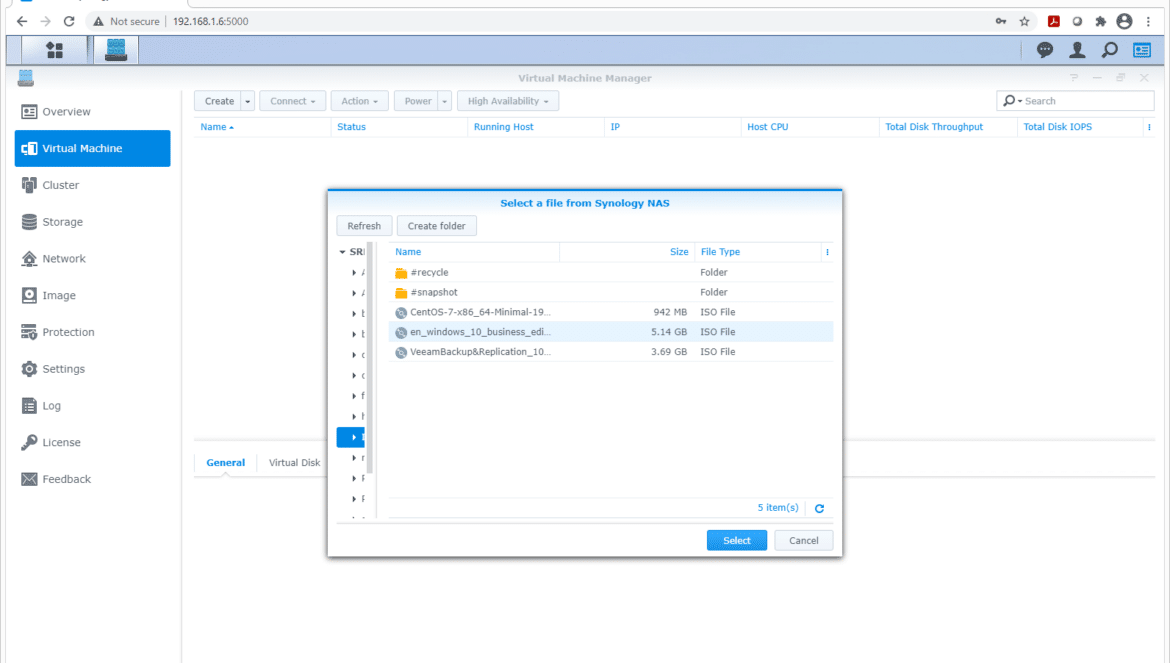Open the Virtual Machine section
The image size is (1170, 663).
tap(93, 148)
